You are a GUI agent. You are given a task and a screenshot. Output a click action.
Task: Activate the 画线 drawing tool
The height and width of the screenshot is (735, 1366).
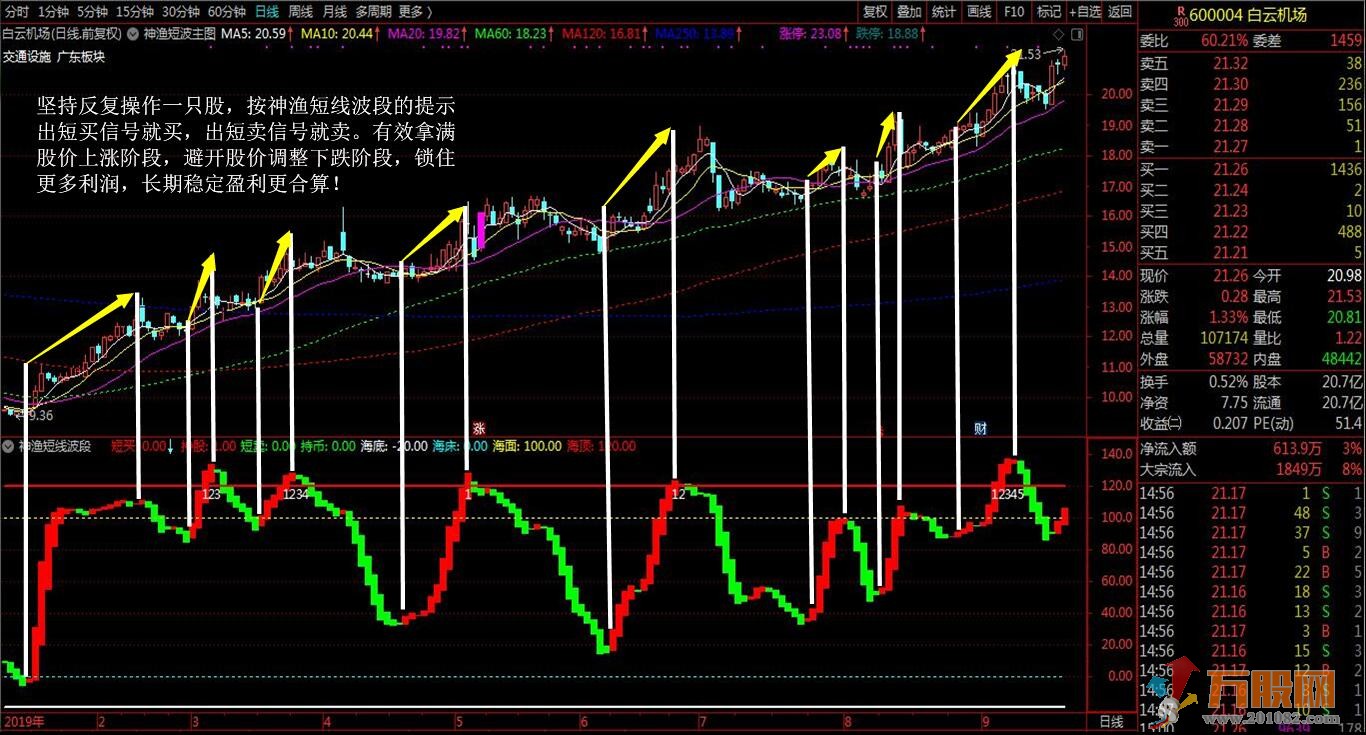point(979,11)
